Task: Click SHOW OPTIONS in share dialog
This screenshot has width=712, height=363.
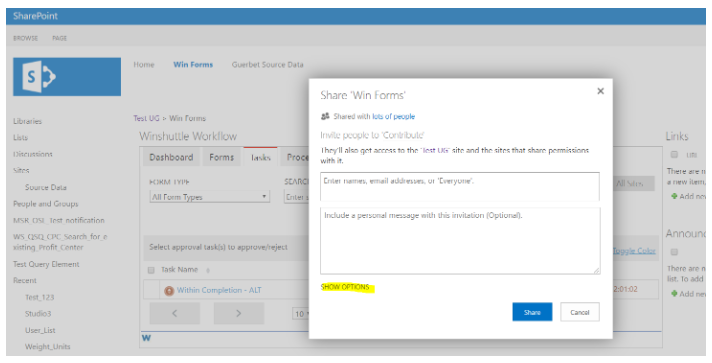Action: pos(345,287)
